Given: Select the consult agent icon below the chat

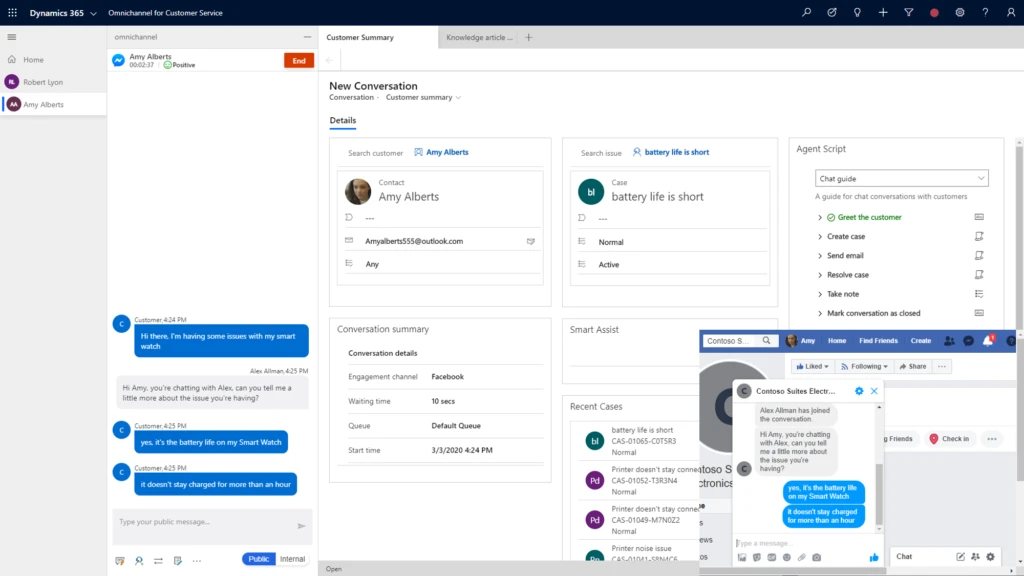Looking at the screenshot, I should pos(139,561).
